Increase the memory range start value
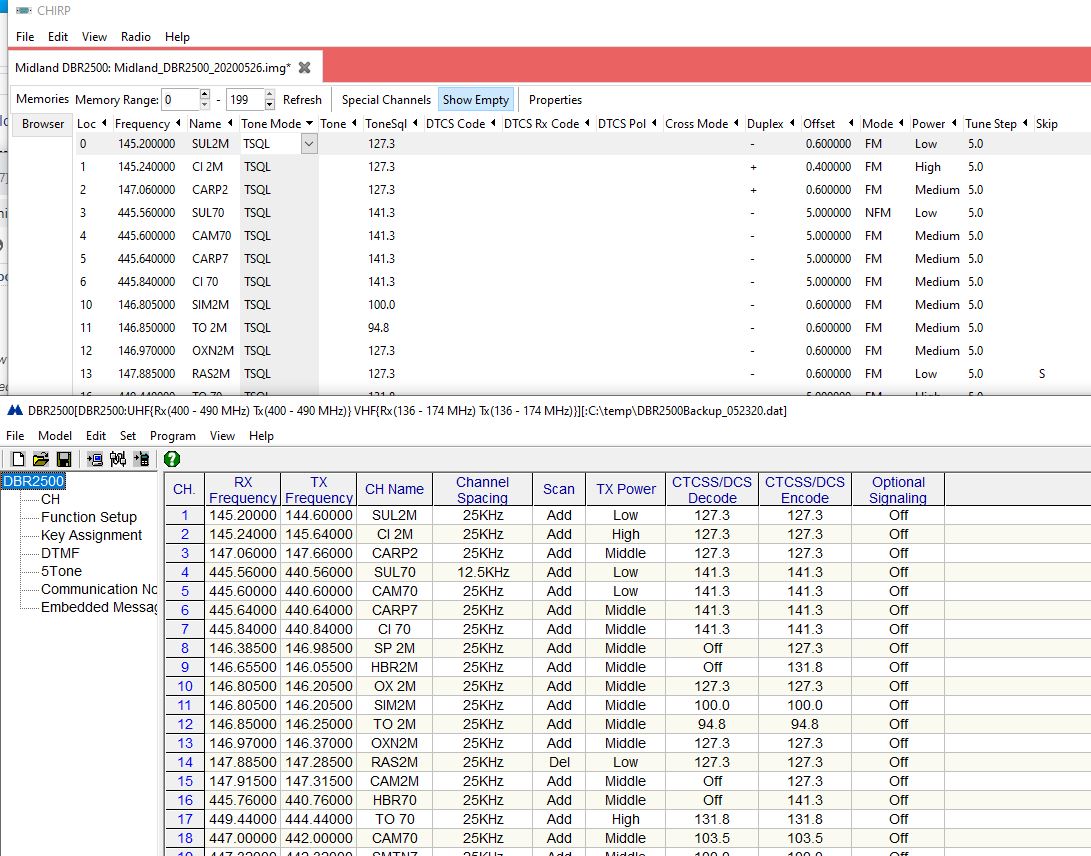Screen dimensions: 1091x856 [x=205, y=94]
